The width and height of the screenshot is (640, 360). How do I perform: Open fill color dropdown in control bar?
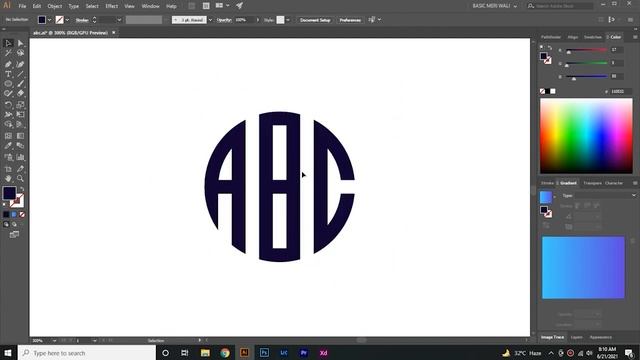49,20
